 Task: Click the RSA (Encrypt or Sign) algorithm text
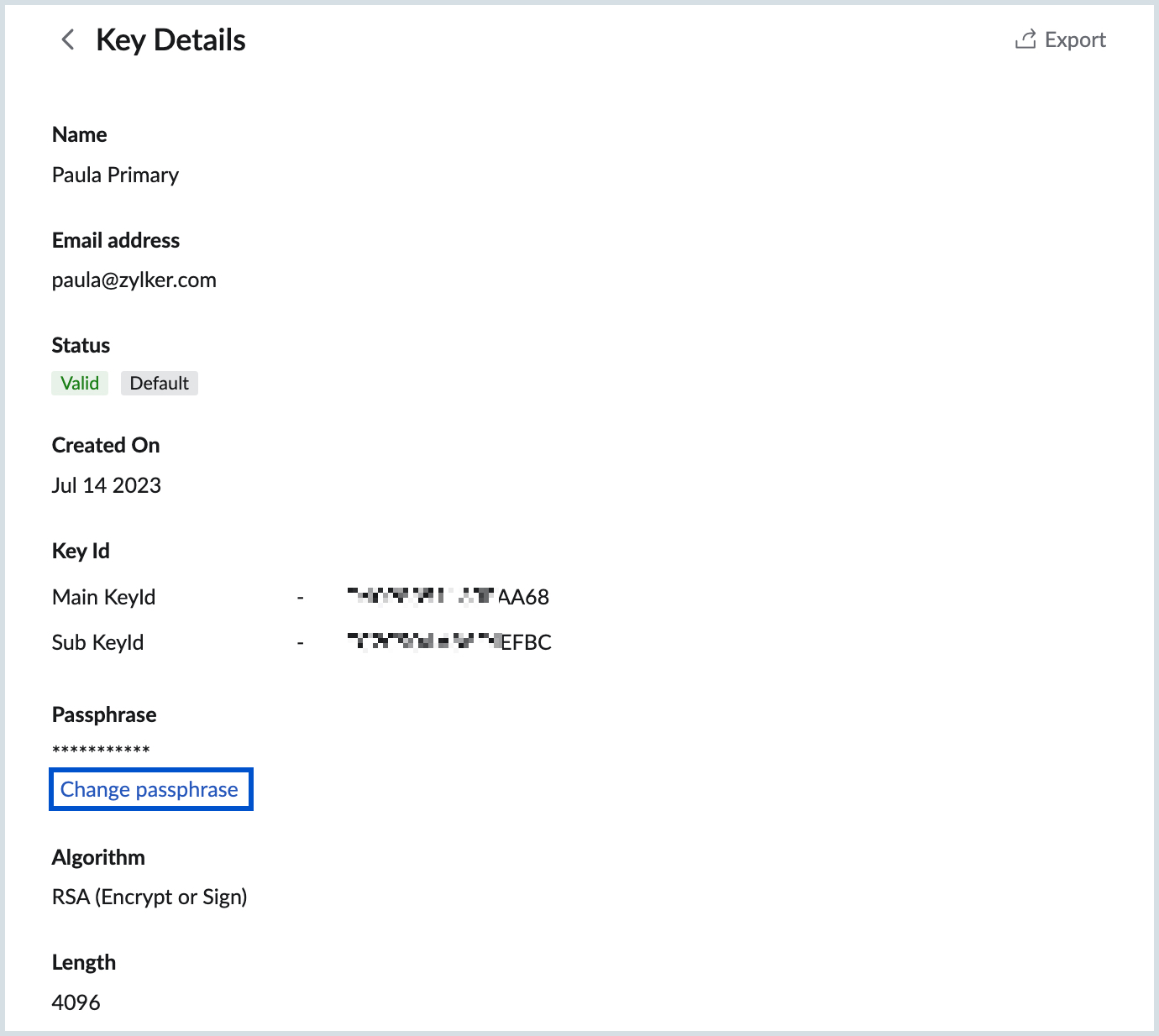(149, 897)
